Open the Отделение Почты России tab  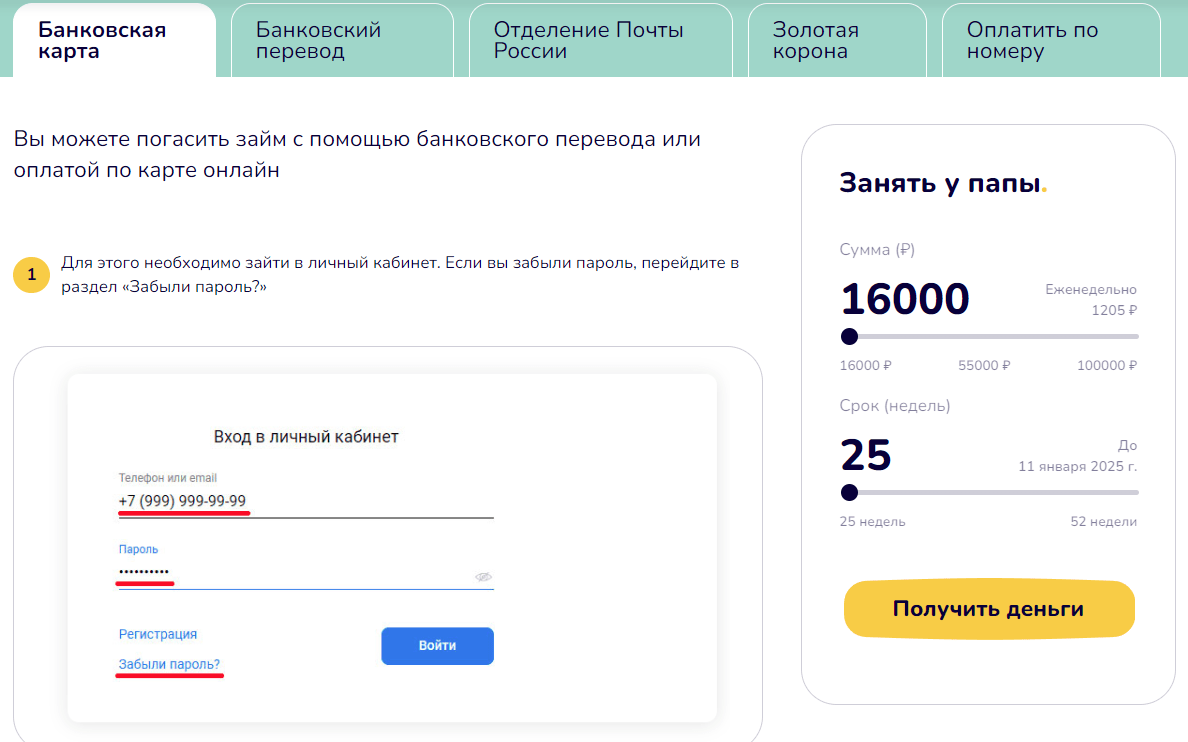[x=601, y=40]
